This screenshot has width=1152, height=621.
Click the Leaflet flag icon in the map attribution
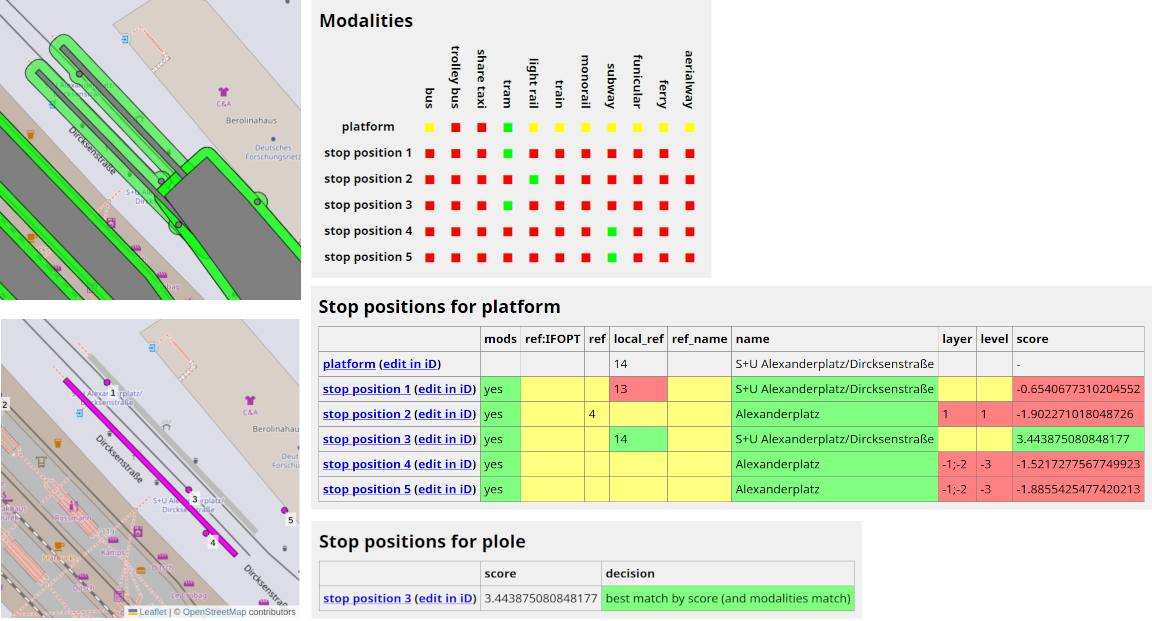(x=134, y=612)
